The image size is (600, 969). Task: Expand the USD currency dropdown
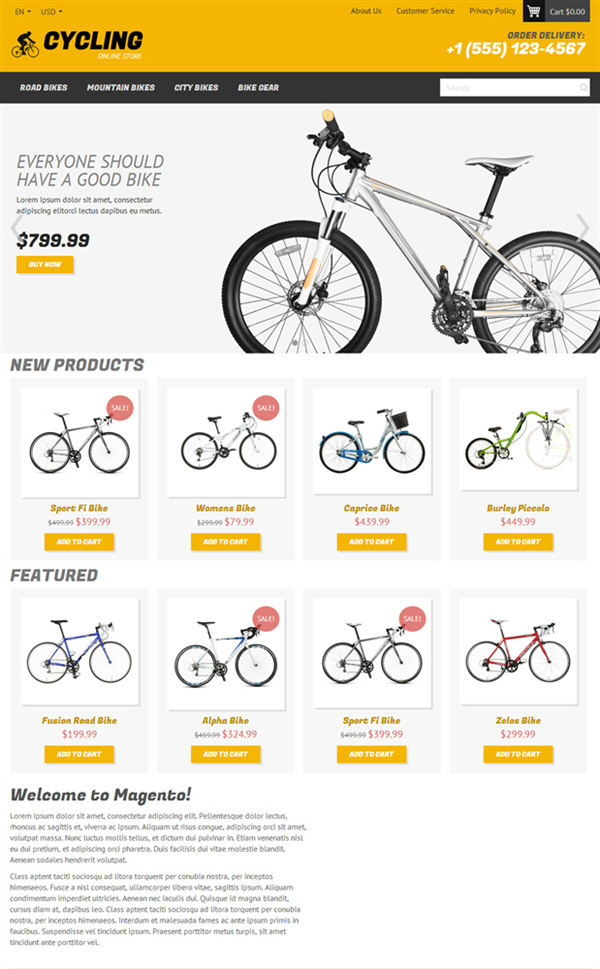pos(51,12)
